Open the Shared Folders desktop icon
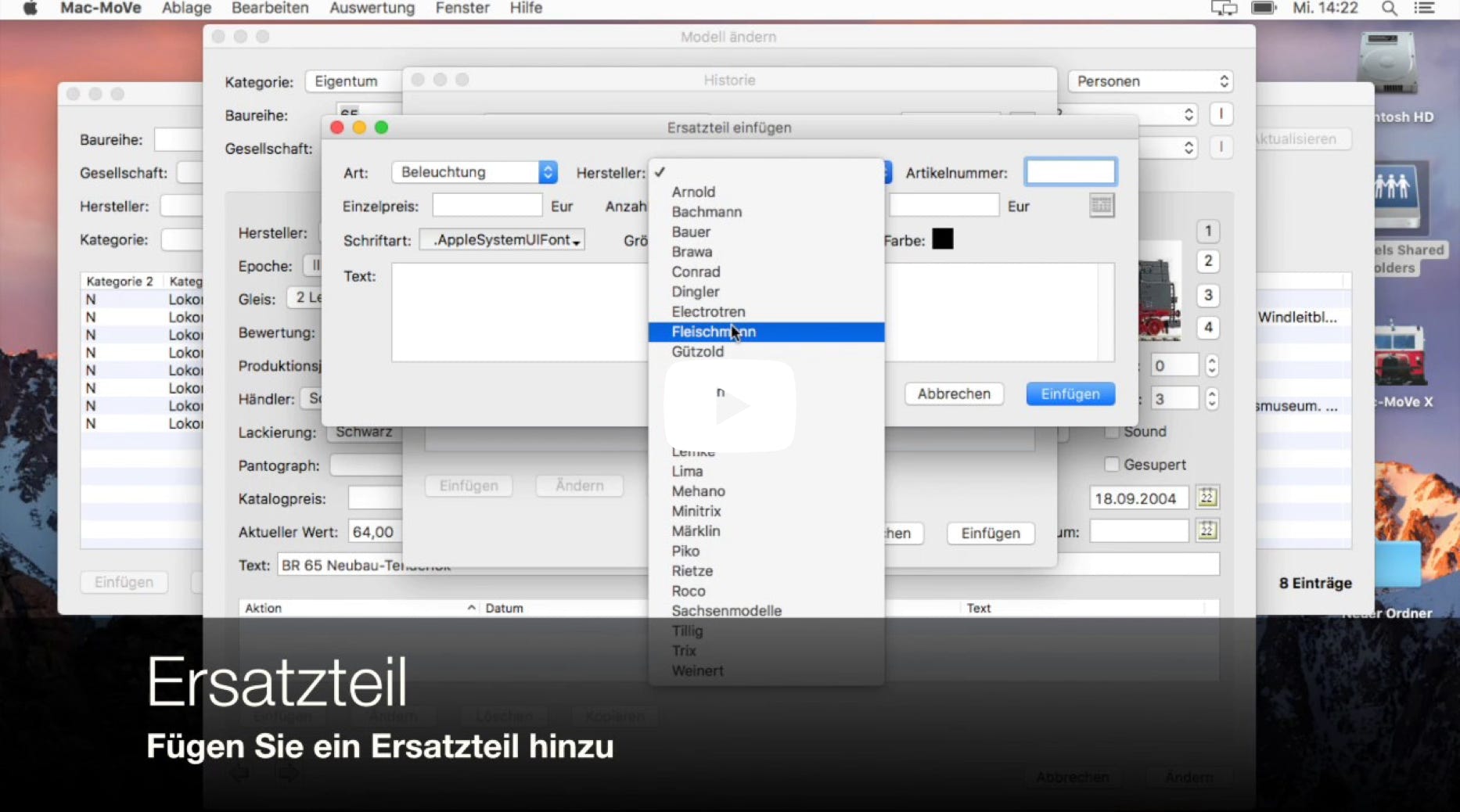 pos(1398,199)
